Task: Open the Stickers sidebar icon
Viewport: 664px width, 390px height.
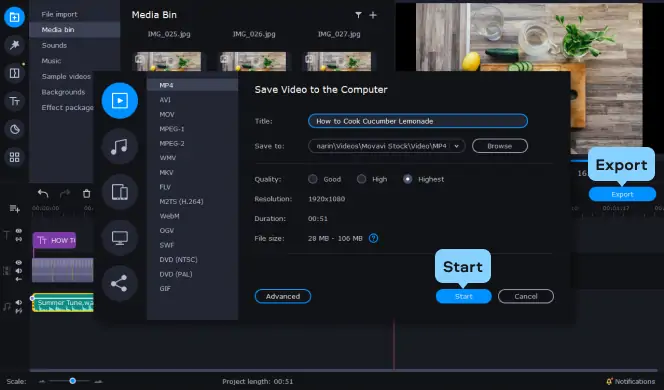Action: coord(14,129)
